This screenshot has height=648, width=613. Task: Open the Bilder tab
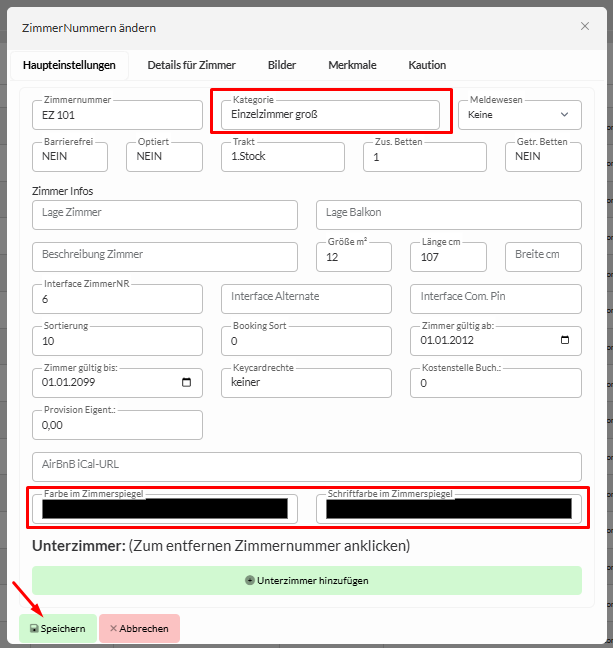282,65
